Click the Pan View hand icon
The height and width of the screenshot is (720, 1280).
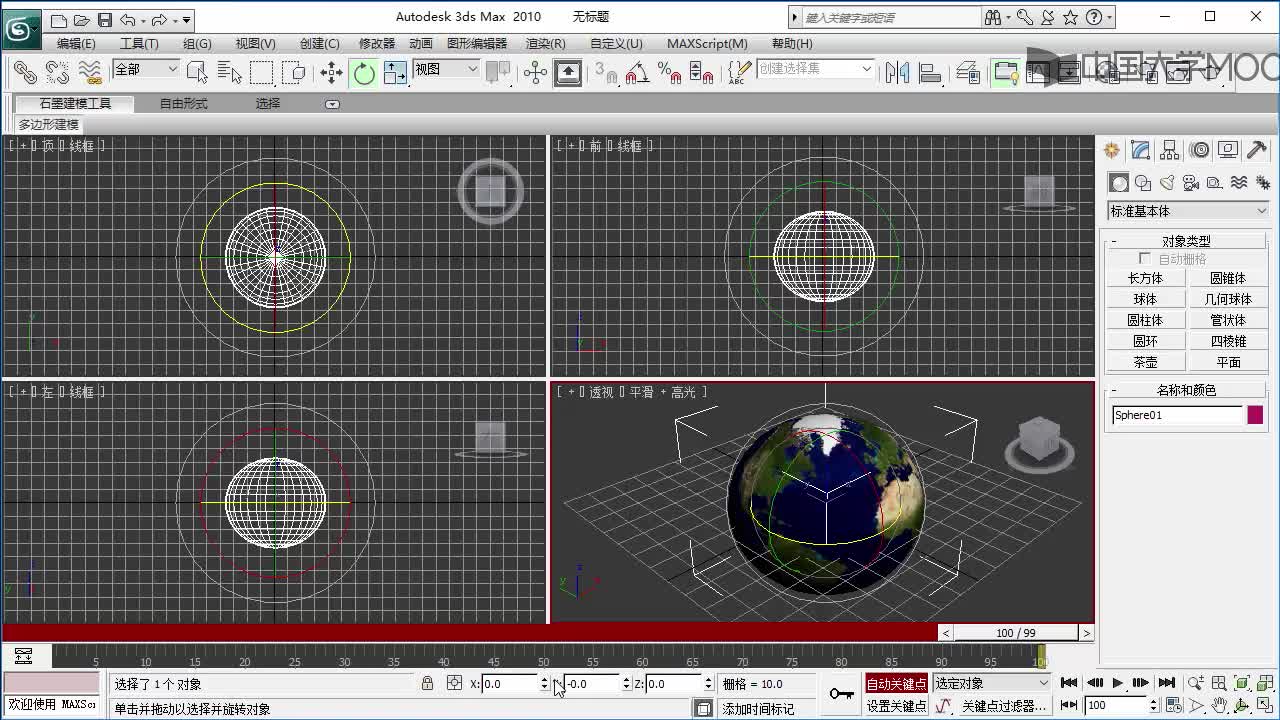pos(1220,705)
